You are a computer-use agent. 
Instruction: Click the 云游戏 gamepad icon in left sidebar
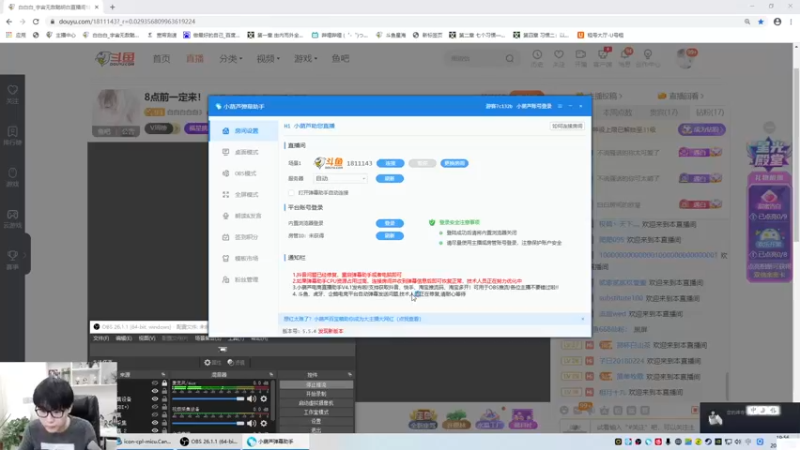13,215
